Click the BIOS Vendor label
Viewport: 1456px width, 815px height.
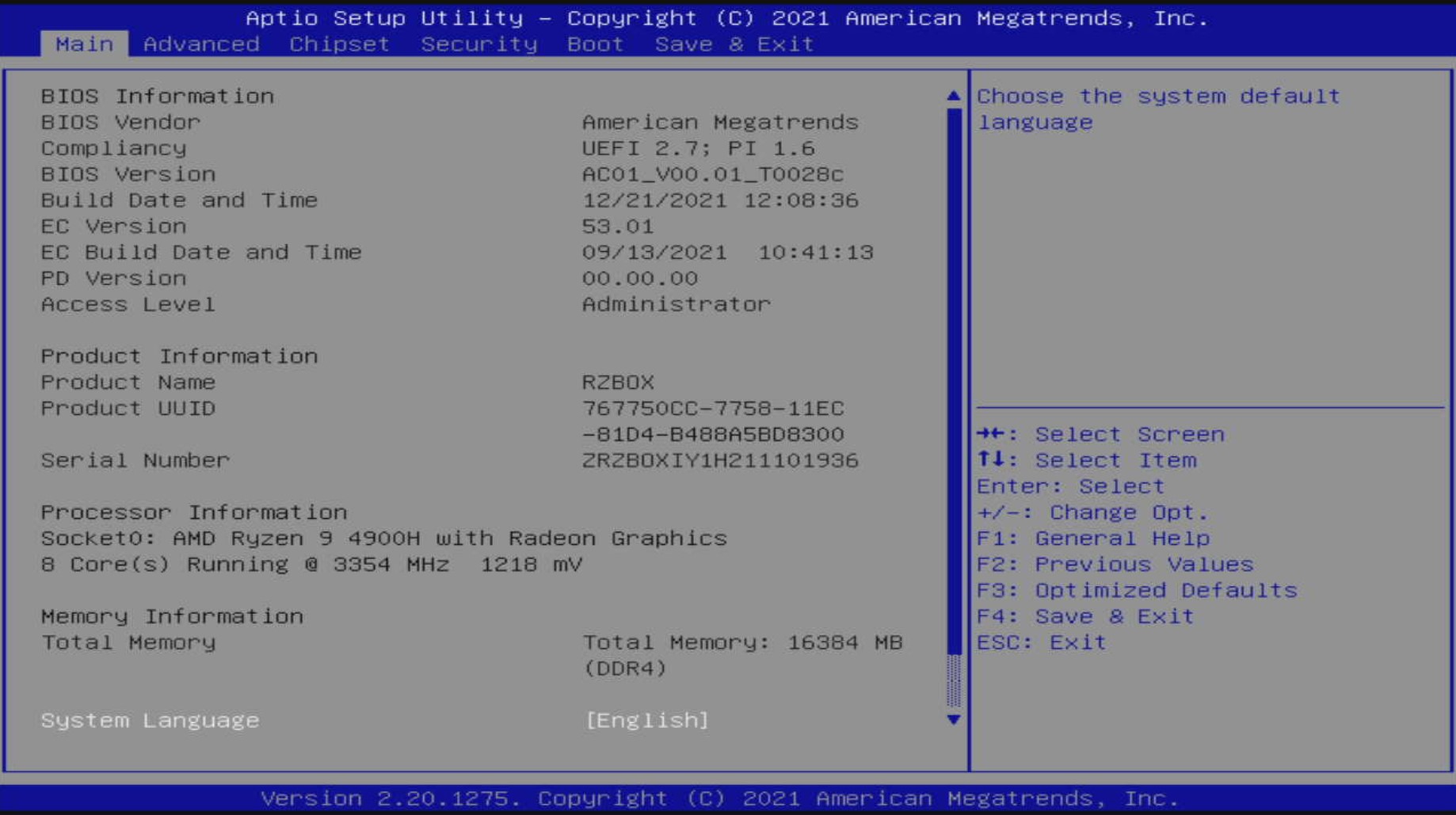tap(120, 122)
